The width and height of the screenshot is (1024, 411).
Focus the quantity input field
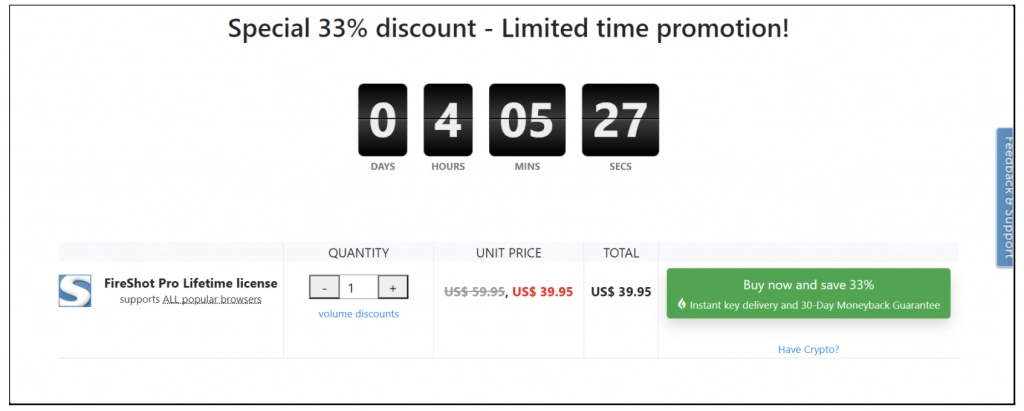(x=358, y=288)
